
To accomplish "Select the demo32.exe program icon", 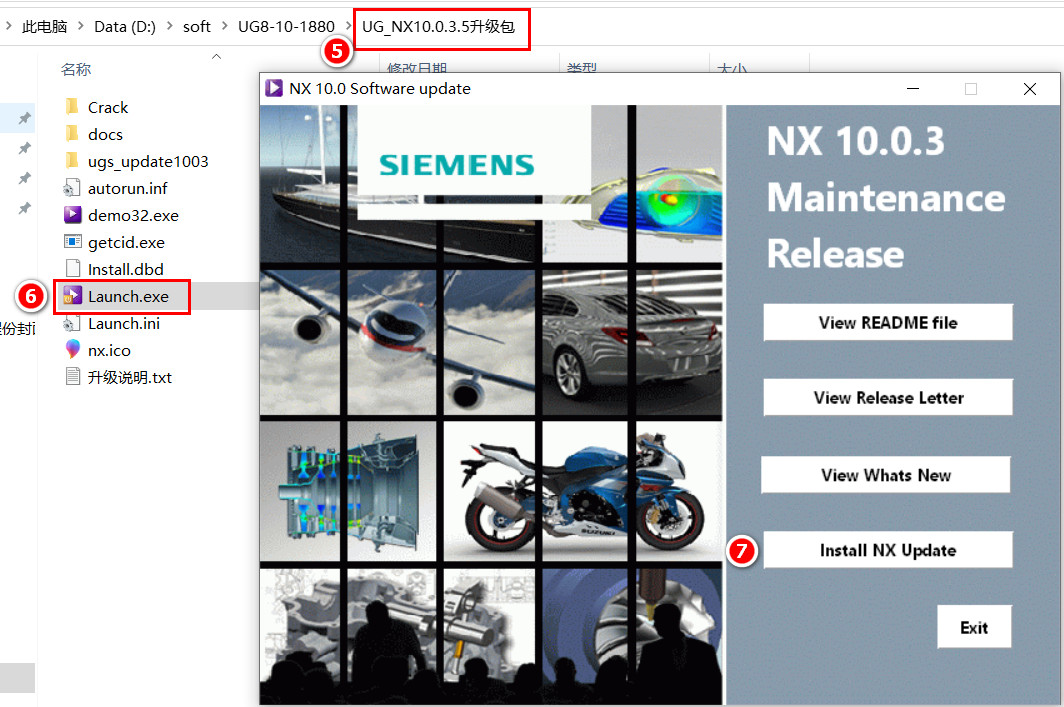I will (72, 215).
